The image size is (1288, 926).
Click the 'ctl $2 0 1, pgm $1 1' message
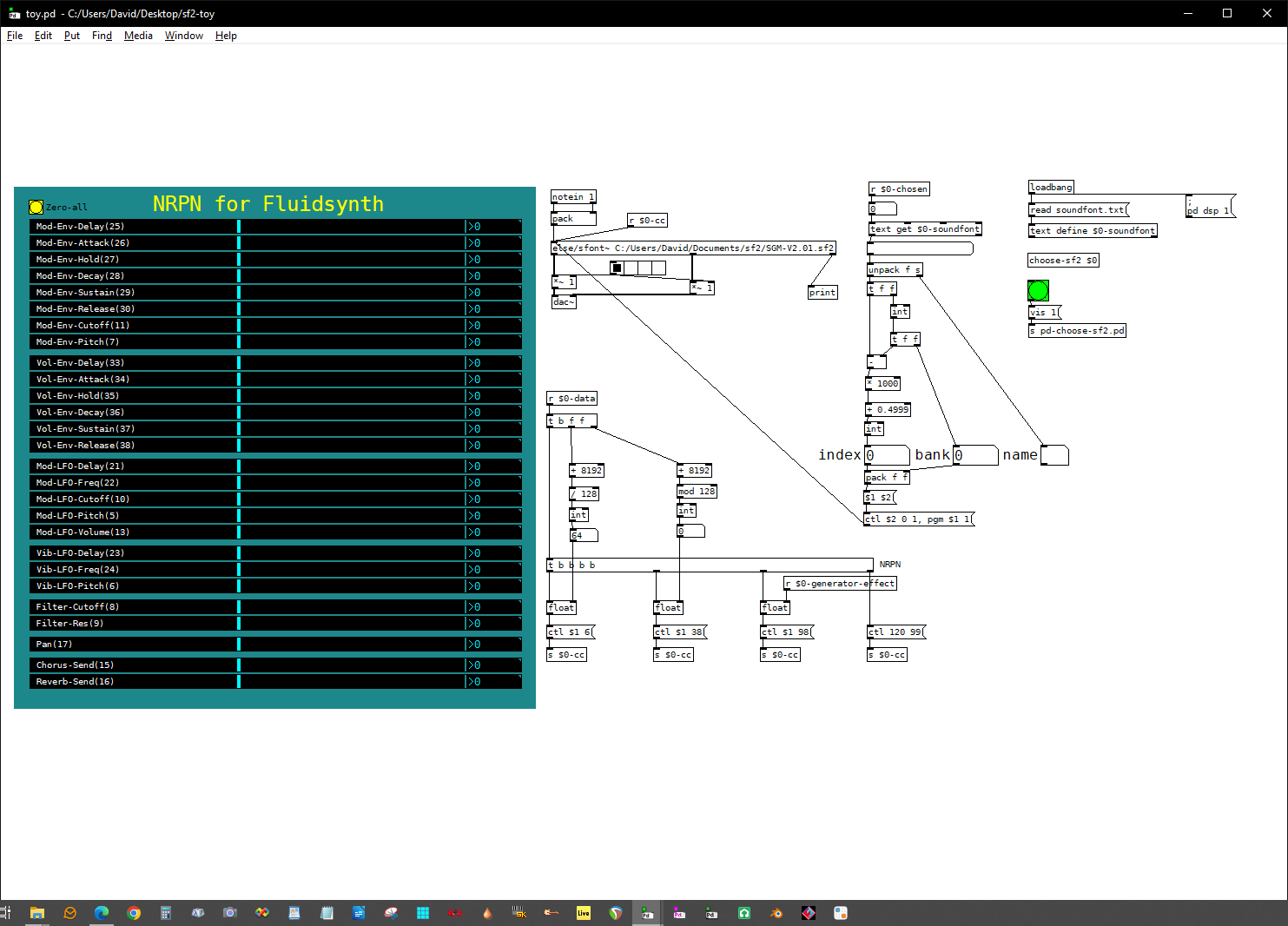tap(919, 519)
